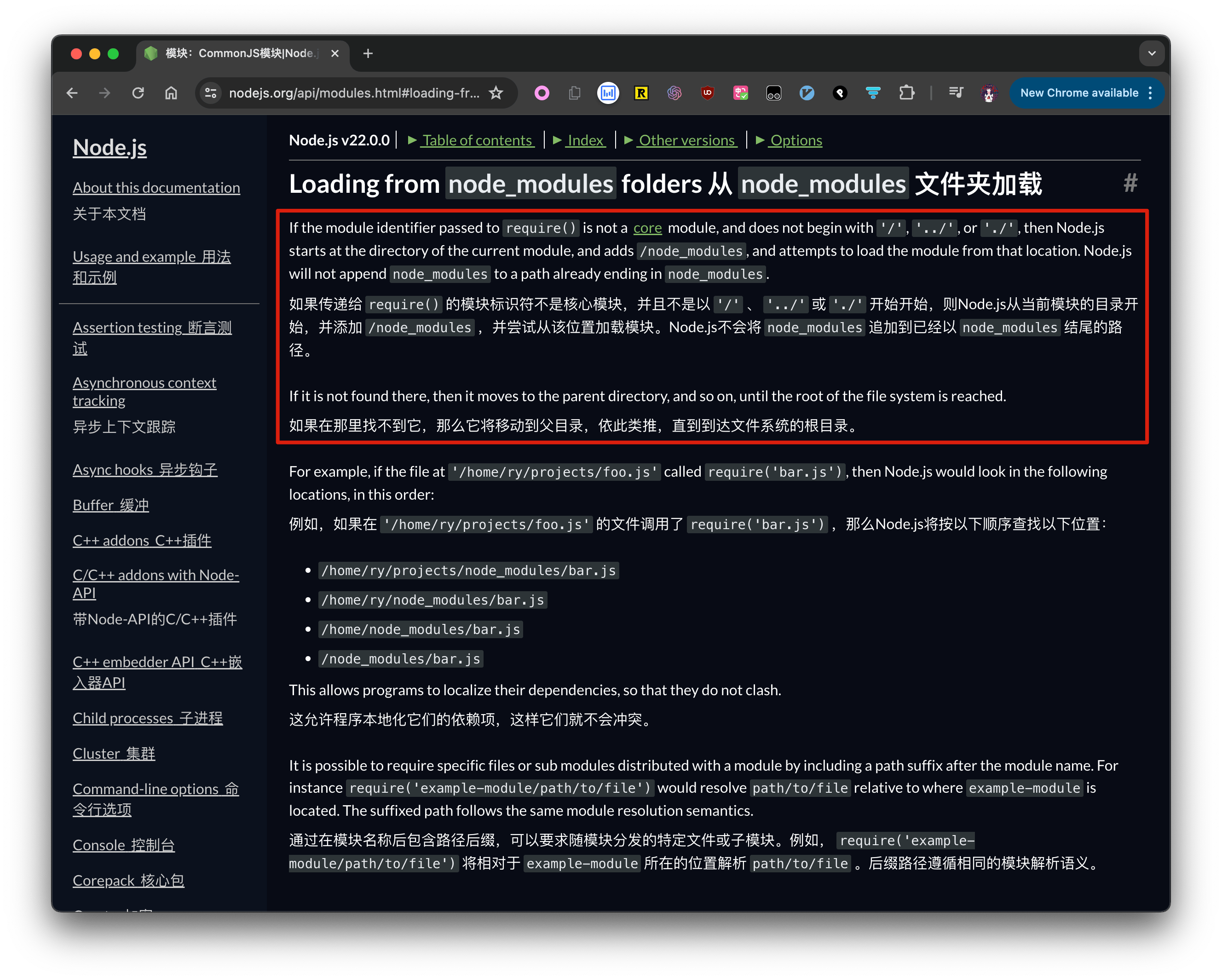Bookmark the page with the star icon
The width and height of the screenshot is (1222, 980).
pos(496,93)
